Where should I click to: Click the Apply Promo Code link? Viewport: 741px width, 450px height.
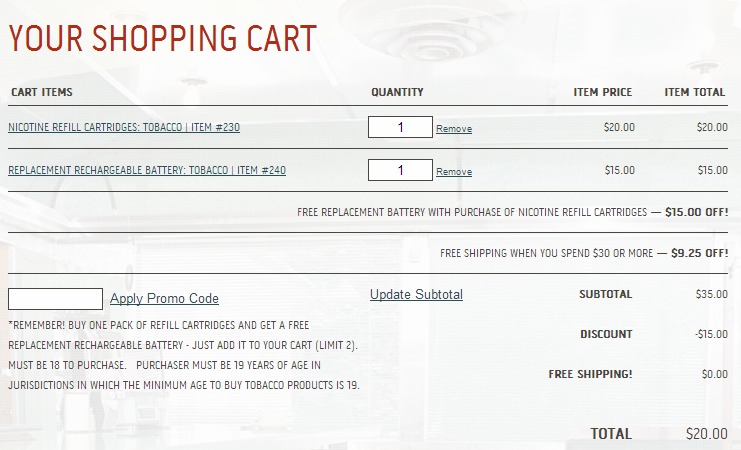pyautogui.click(x=164, y=299)
